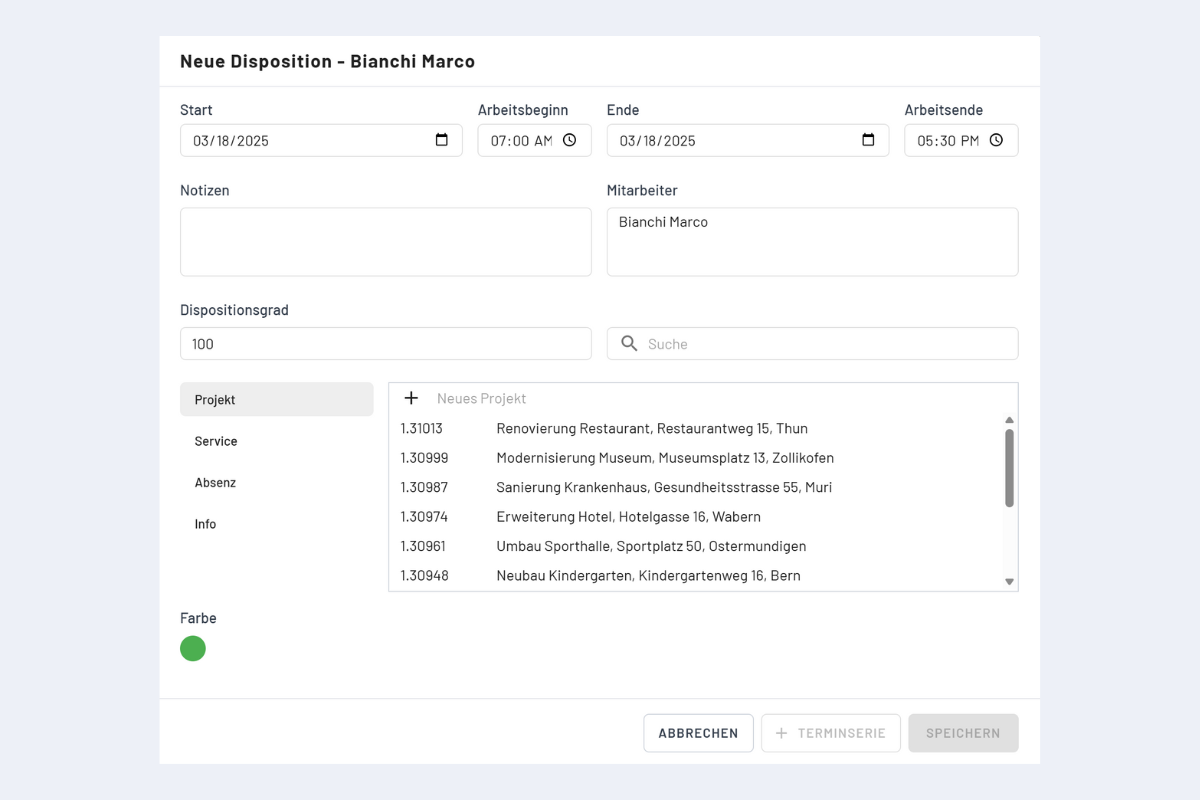Click the Abbrechen button

pyautogui.click(x=698, y=733)
